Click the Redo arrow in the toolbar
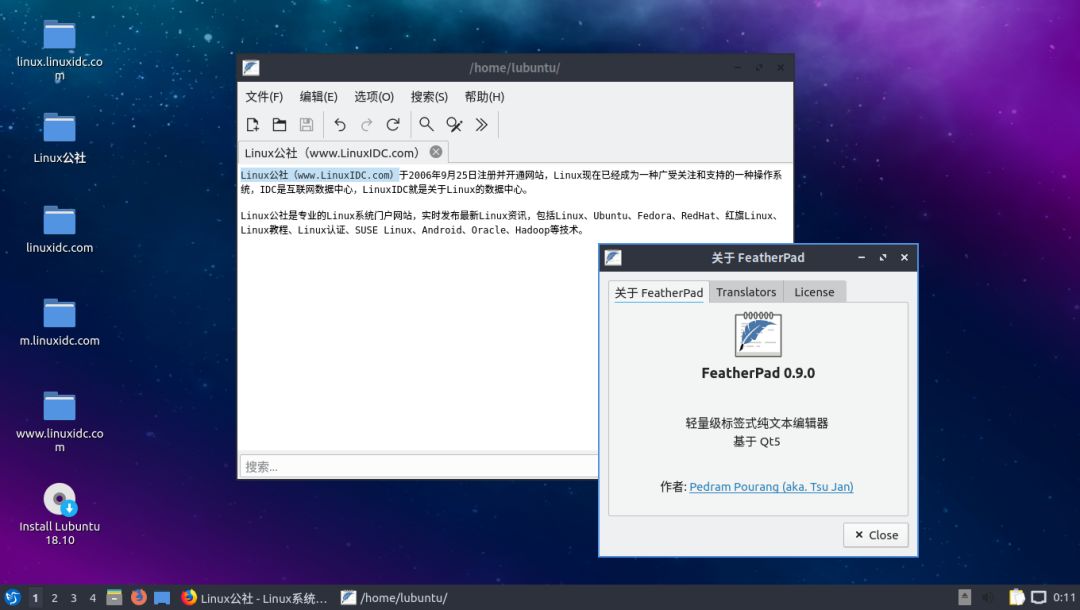The image size is (1080, 610). pos(366,125)
